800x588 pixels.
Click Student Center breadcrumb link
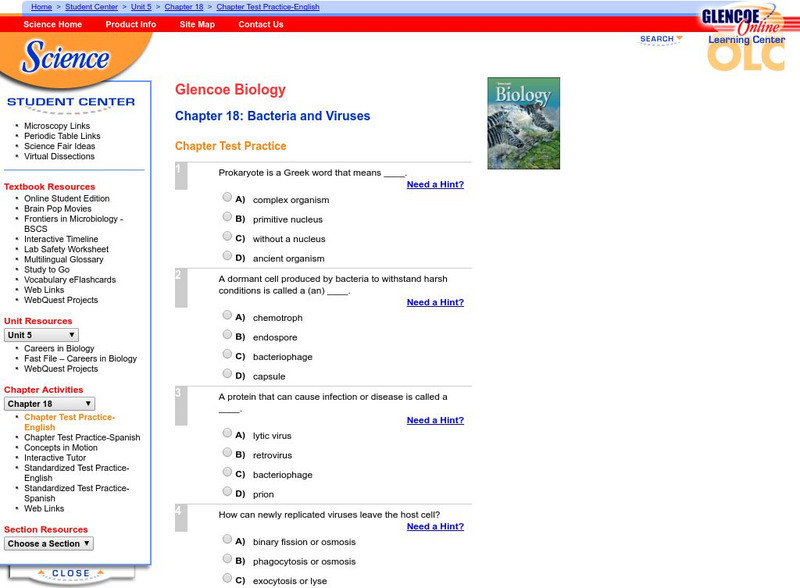click(x=91, y=7)
